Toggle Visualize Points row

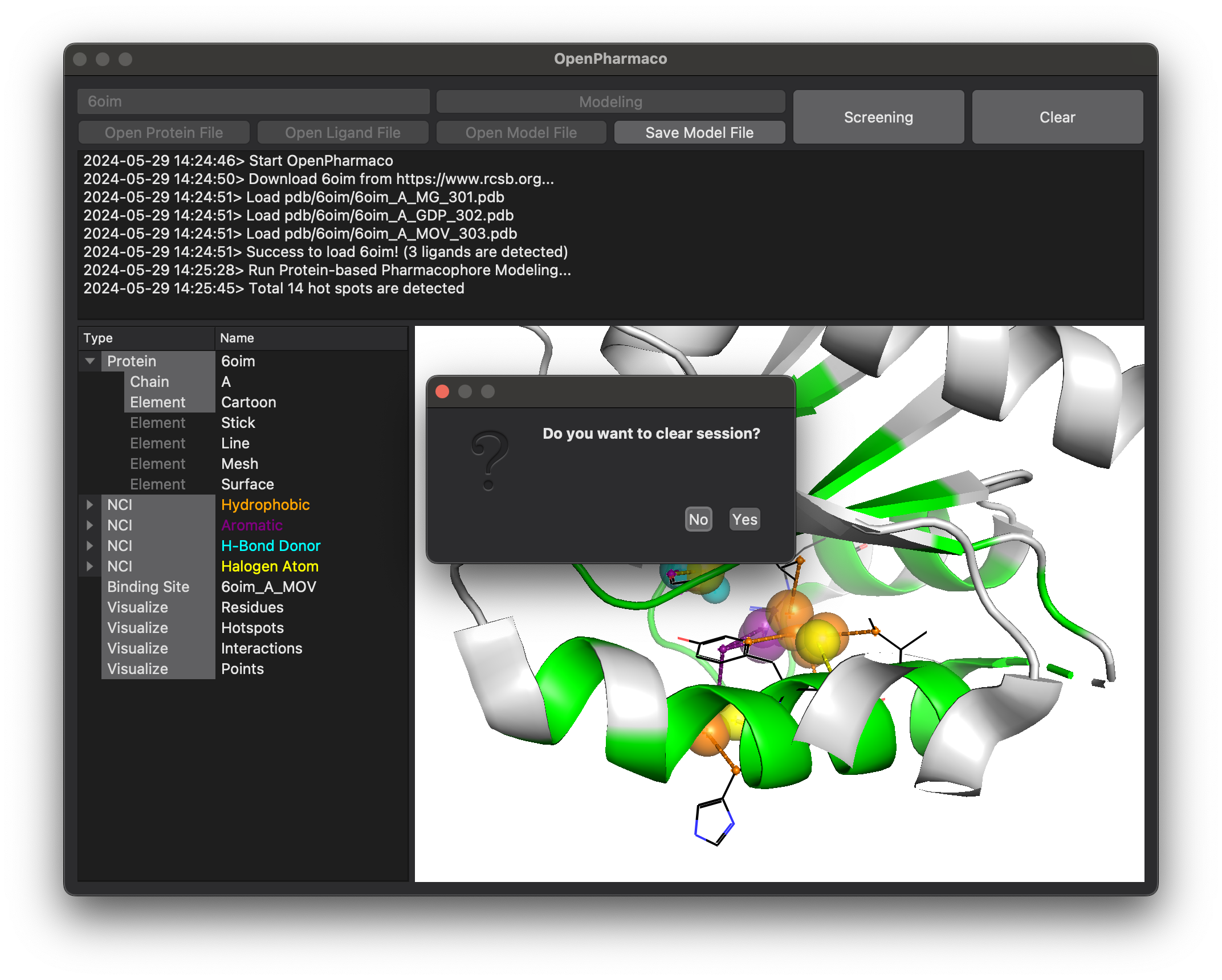243,668
